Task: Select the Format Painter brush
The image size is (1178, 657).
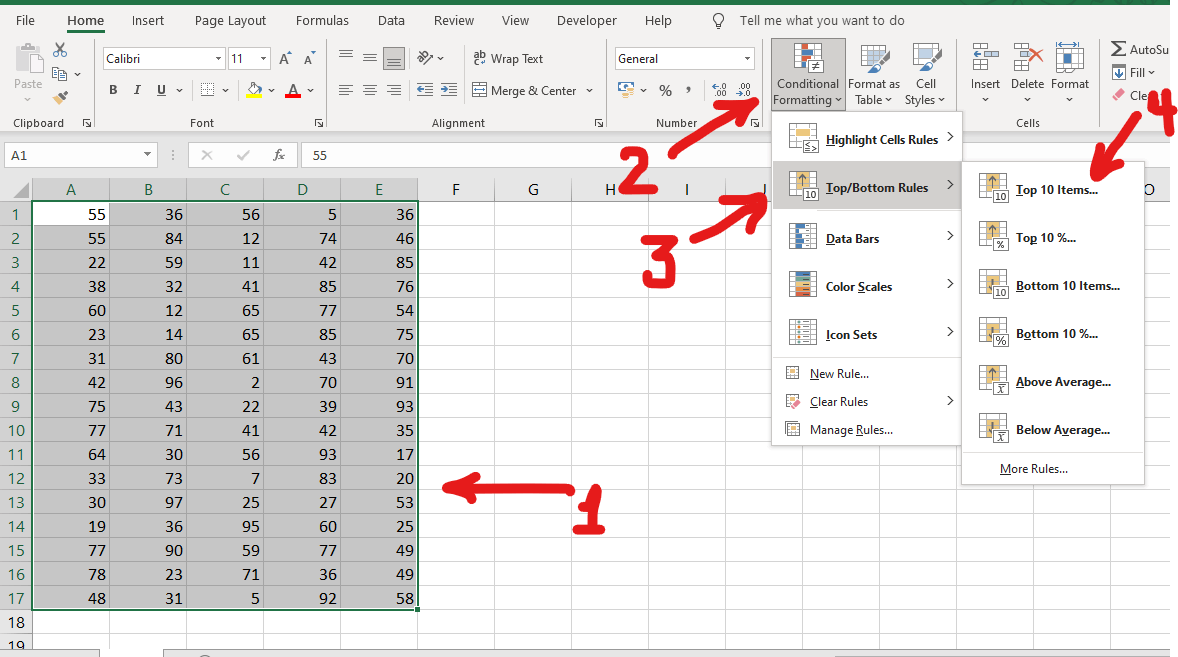Action: (x=60, y=97)
